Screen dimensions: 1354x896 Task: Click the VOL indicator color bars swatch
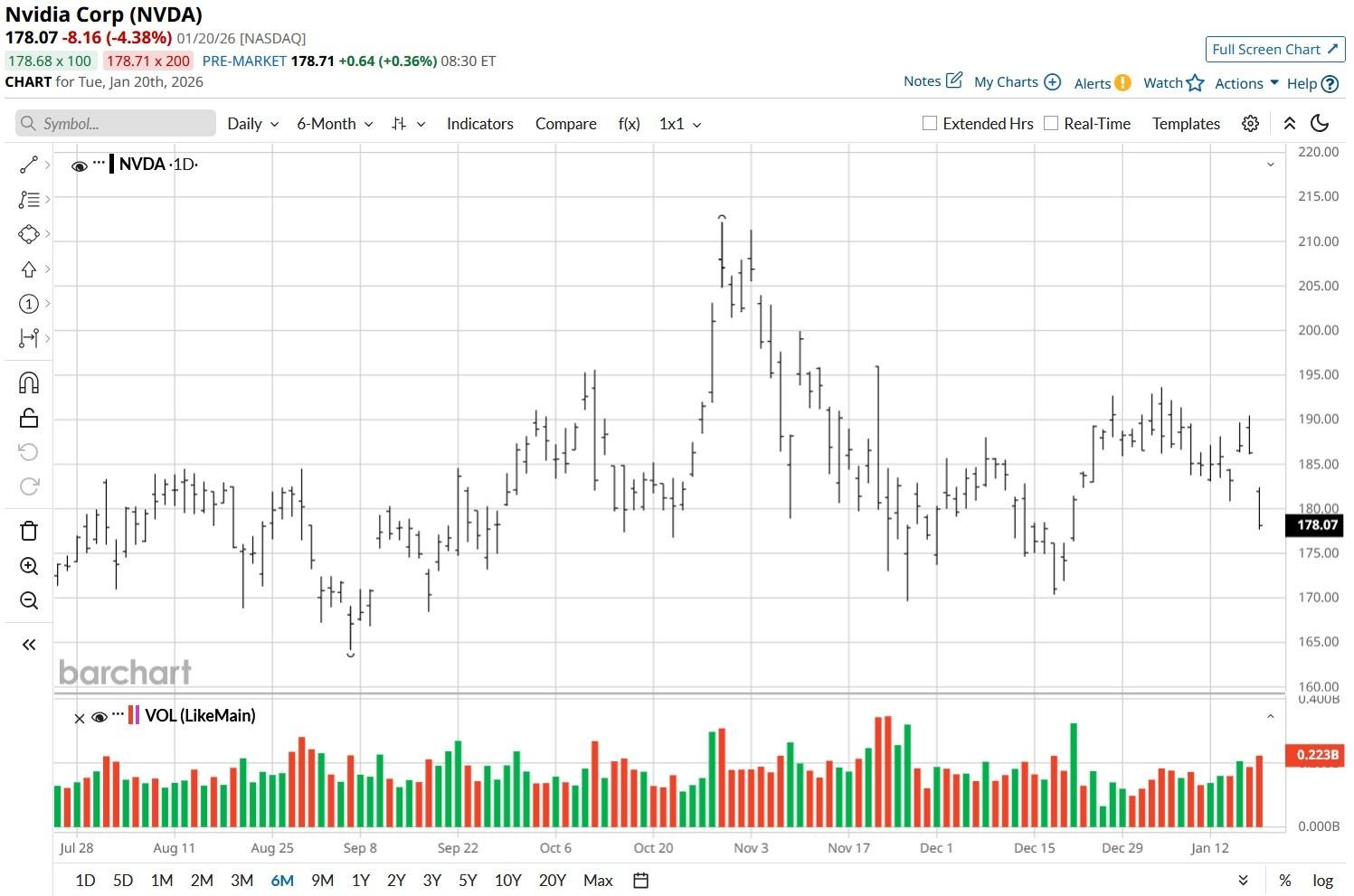[134, 715]
